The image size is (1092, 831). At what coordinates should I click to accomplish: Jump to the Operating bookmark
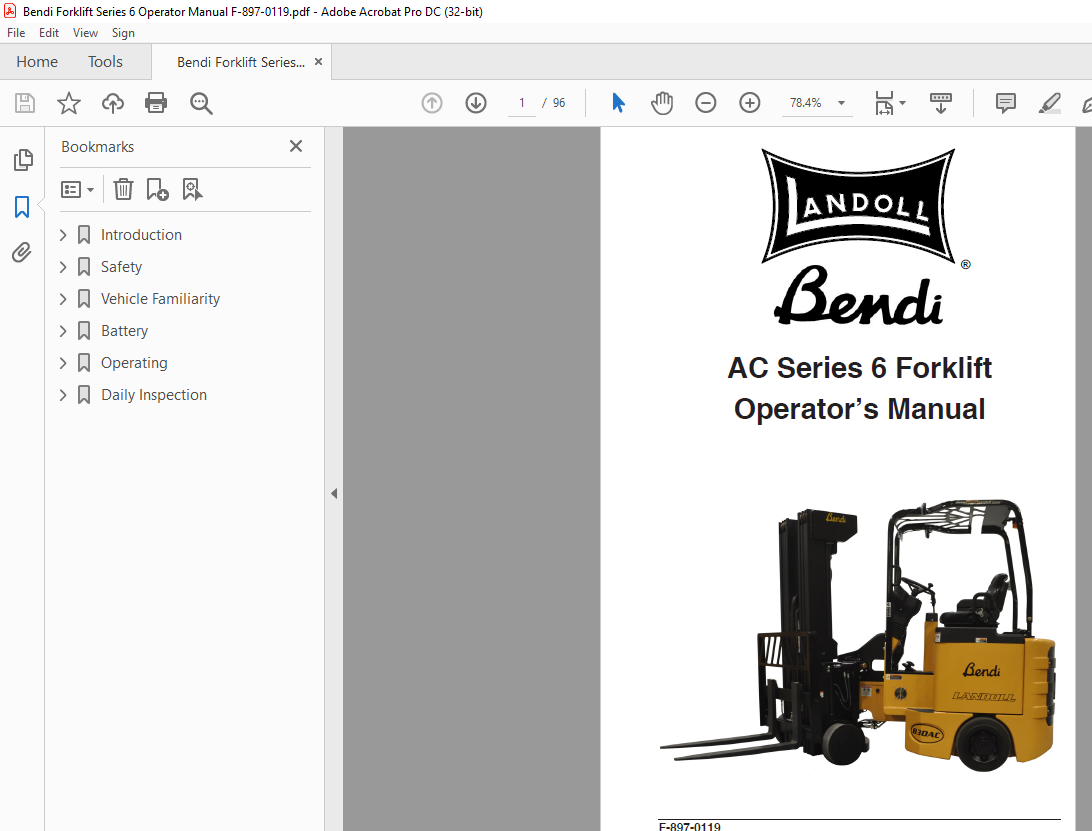click(134, 363)
